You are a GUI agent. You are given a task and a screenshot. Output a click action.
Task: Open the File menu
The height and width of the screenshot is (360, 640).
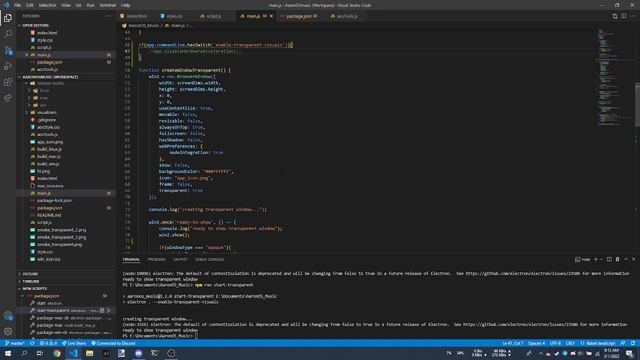pyautogui.click(x=17, y=5)
